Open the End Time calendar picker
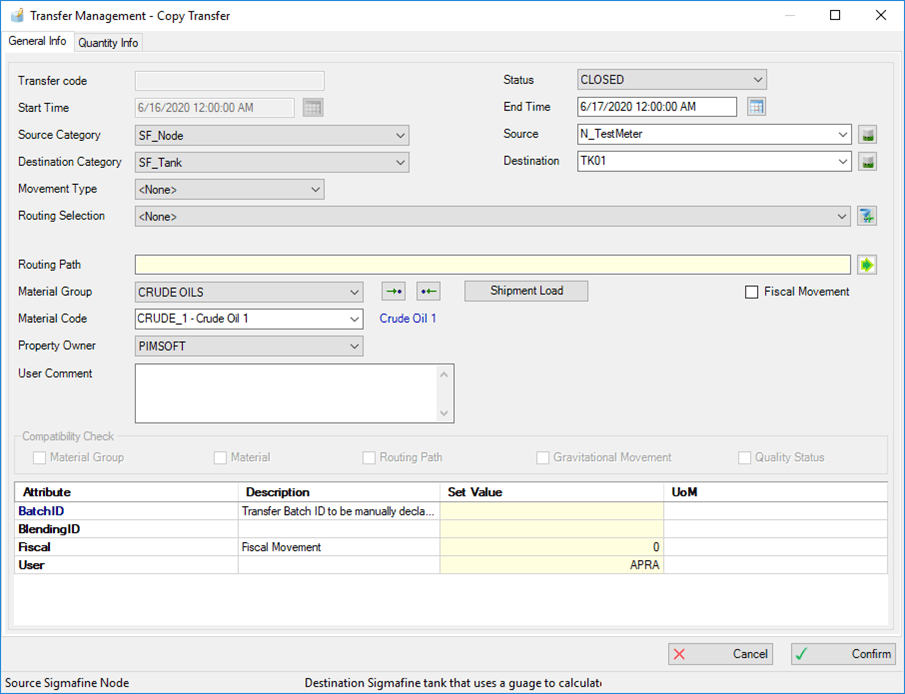This screenshot has height=694, width=905. pos(756,107)
